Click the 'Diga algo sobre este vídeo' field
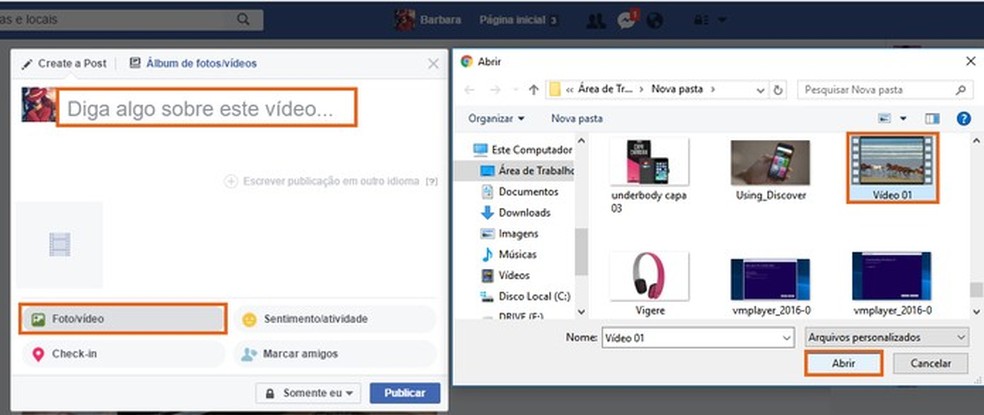Viewport: 984px width, 415px height. [206, 107]
